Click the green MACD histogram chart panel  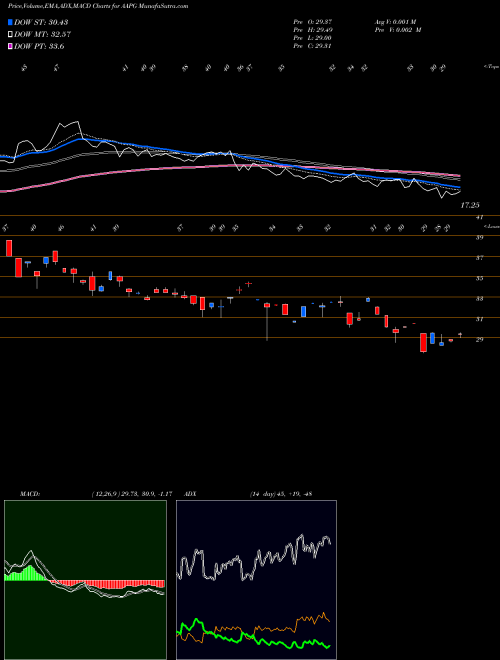point(85,580)
